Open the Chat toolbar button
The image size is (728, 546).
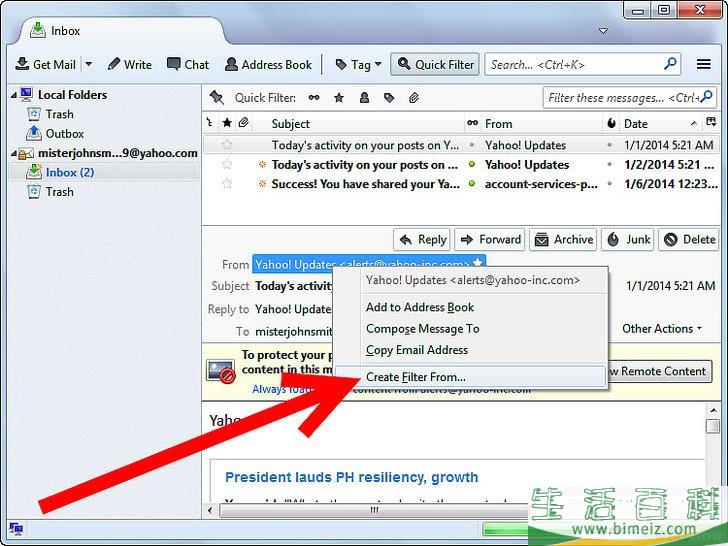click(x=188, y=65)
